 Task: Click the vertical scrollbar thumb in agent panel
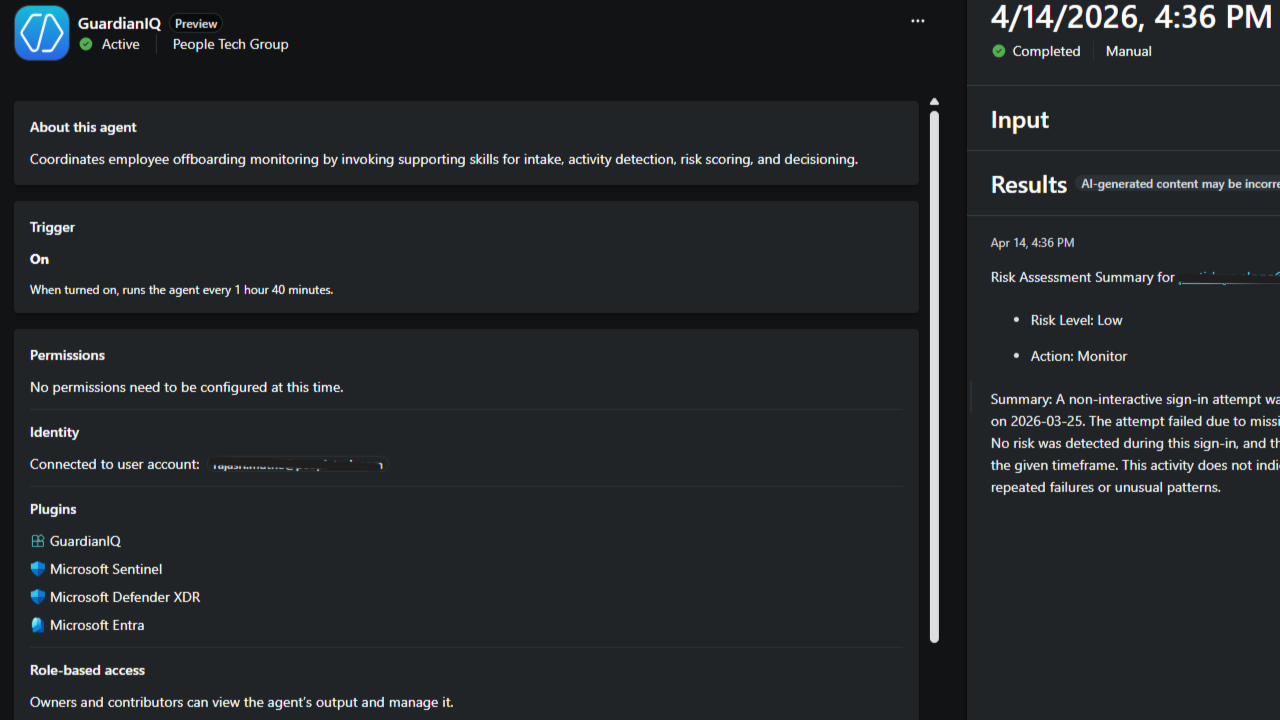coord(934,376)
